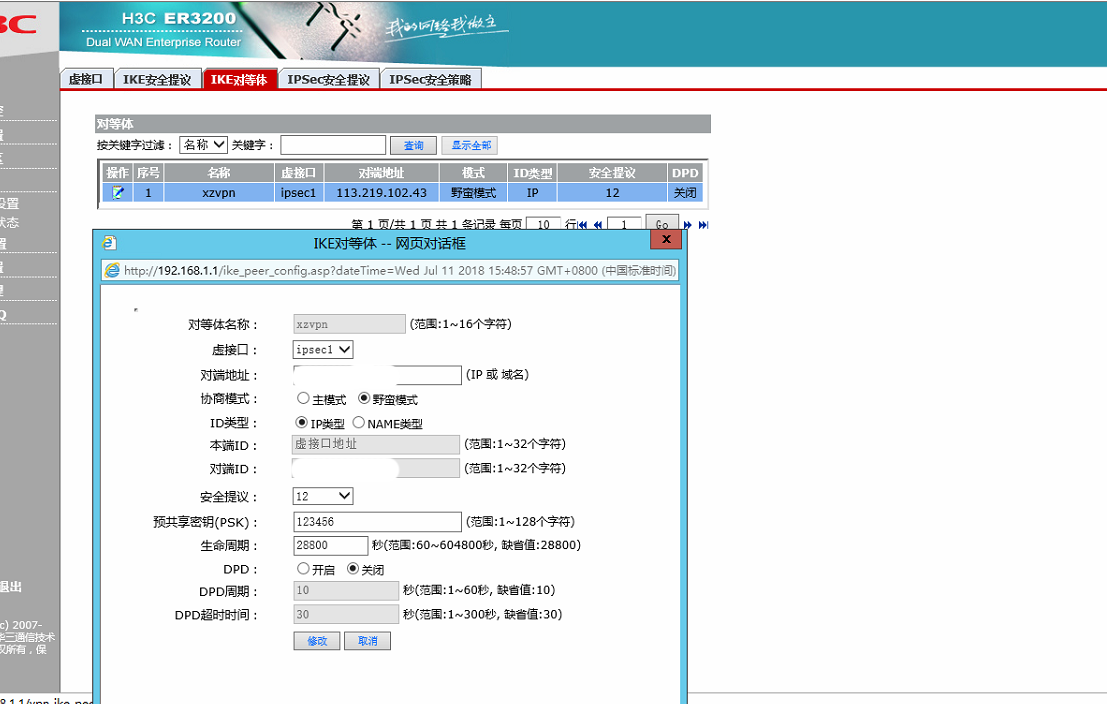Turn DPD on with 开启

pos(303,568)
